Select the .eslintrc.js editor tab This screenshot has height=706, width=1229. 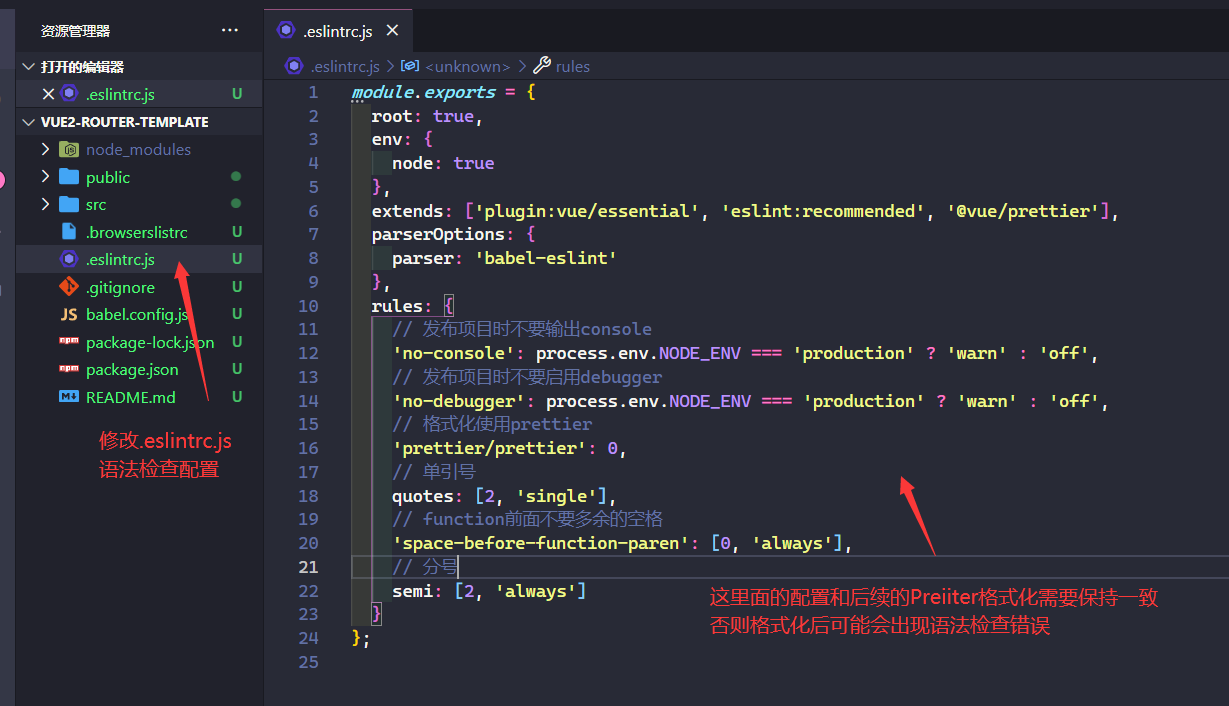[337, 31]
